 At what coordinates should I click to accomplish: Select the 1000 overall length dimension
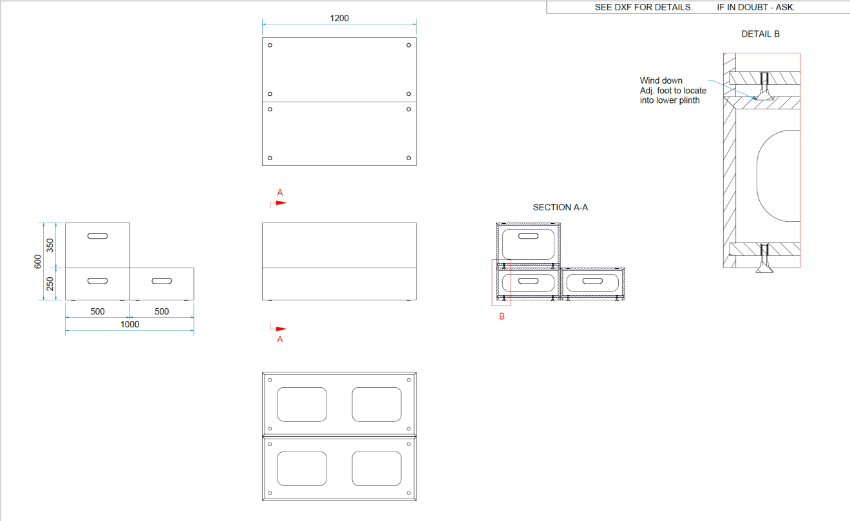[129, 325]
